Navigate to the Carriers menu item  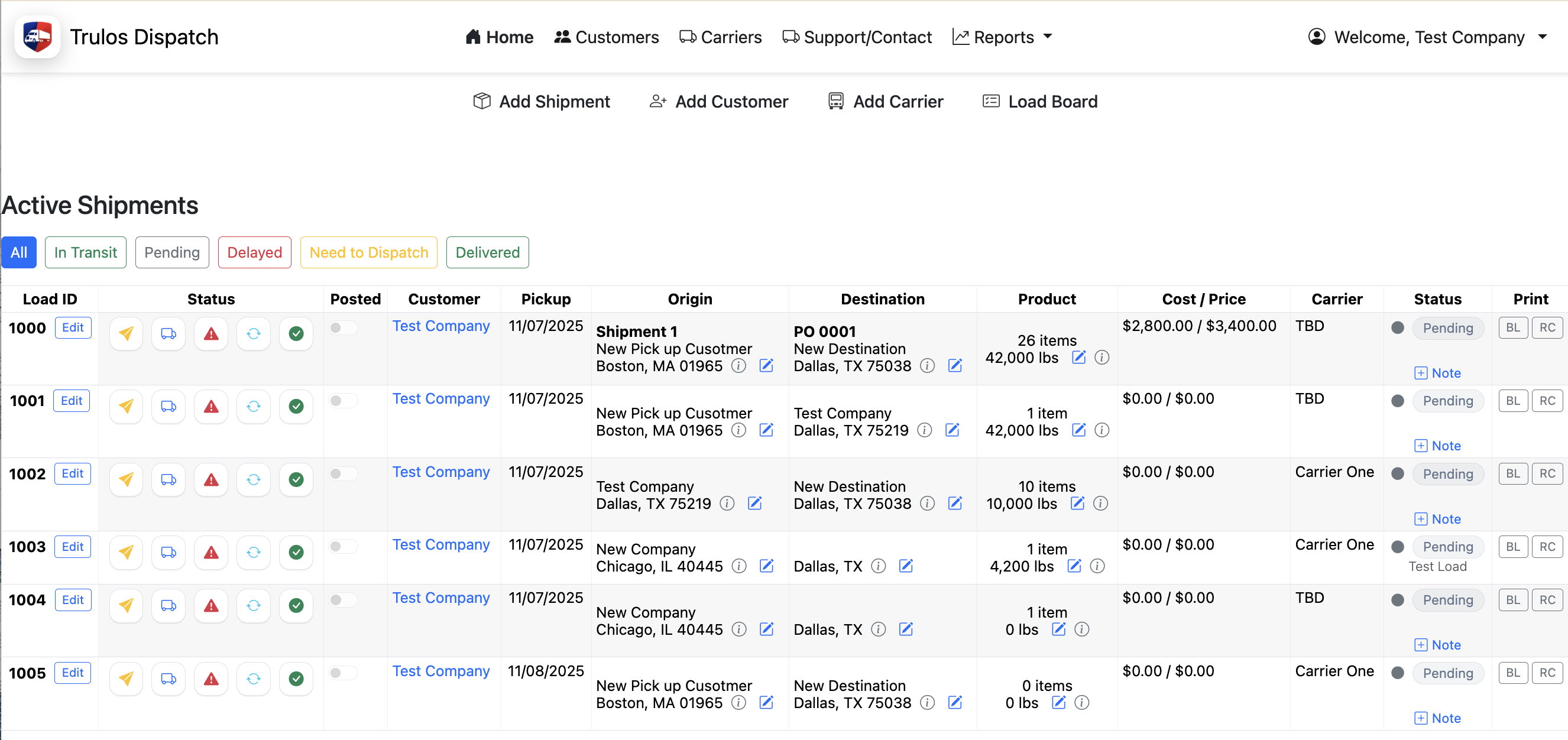pos(721,37)
